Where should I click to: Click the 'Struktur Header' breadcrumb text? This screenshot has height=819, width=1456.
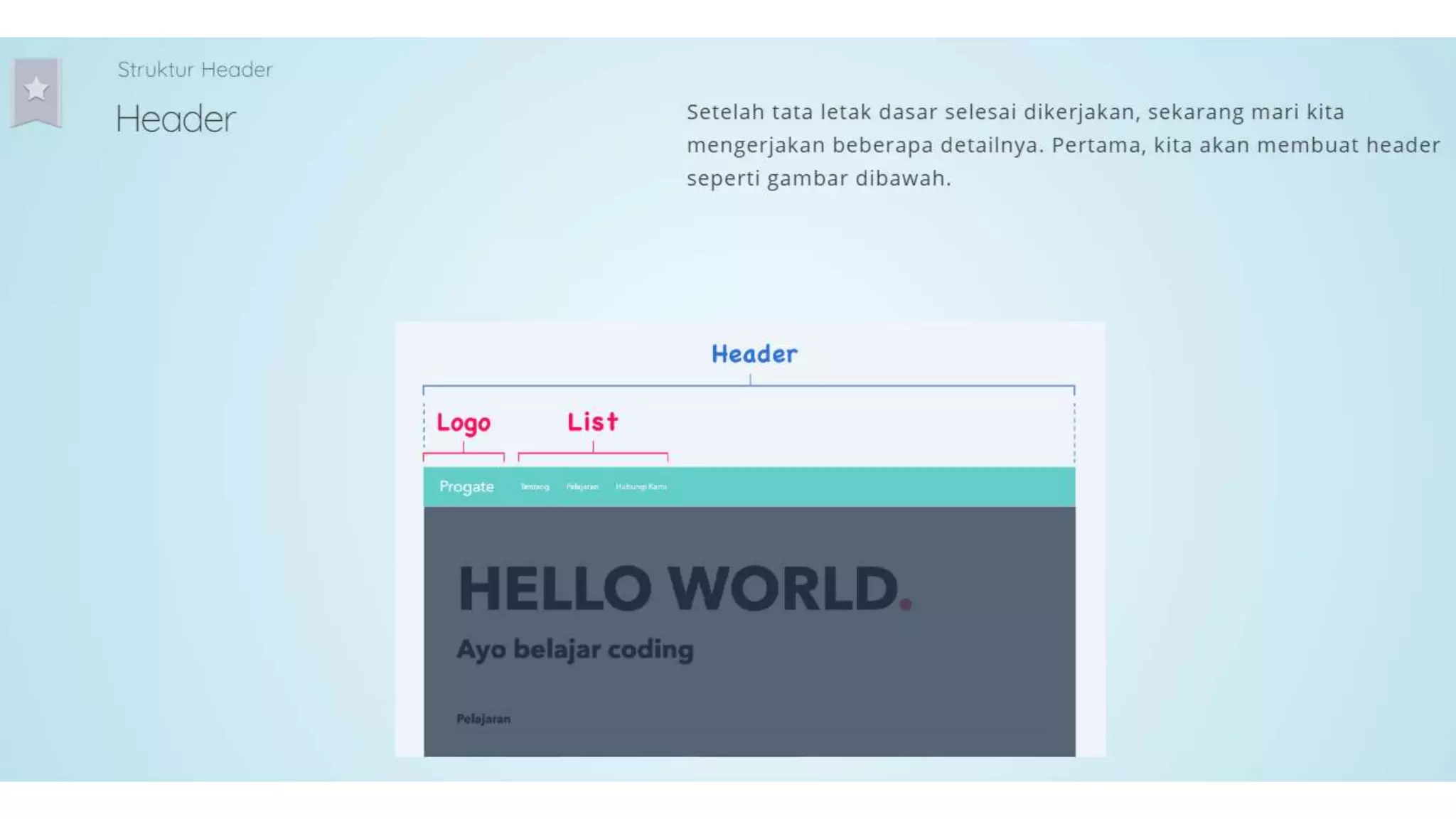click(x=195, y=70)
